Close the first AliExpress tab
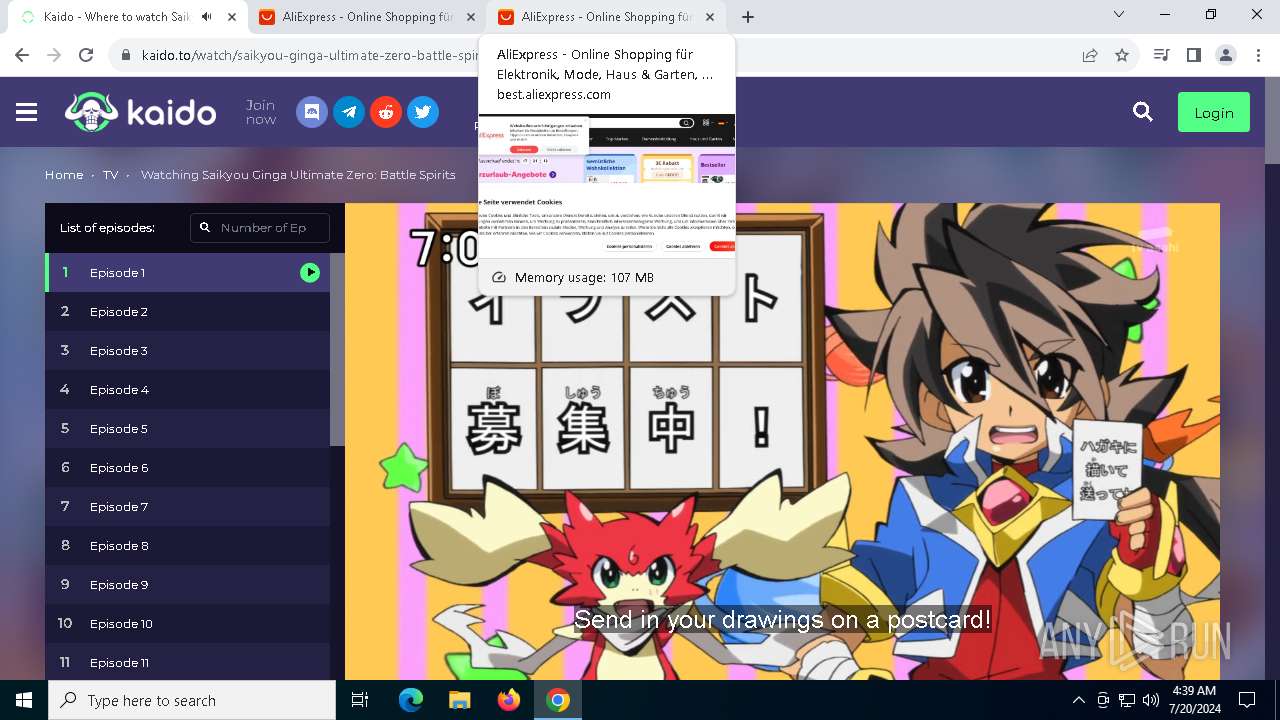The height and width of the screenshot is (720, 1280). [x=471, y=17]
